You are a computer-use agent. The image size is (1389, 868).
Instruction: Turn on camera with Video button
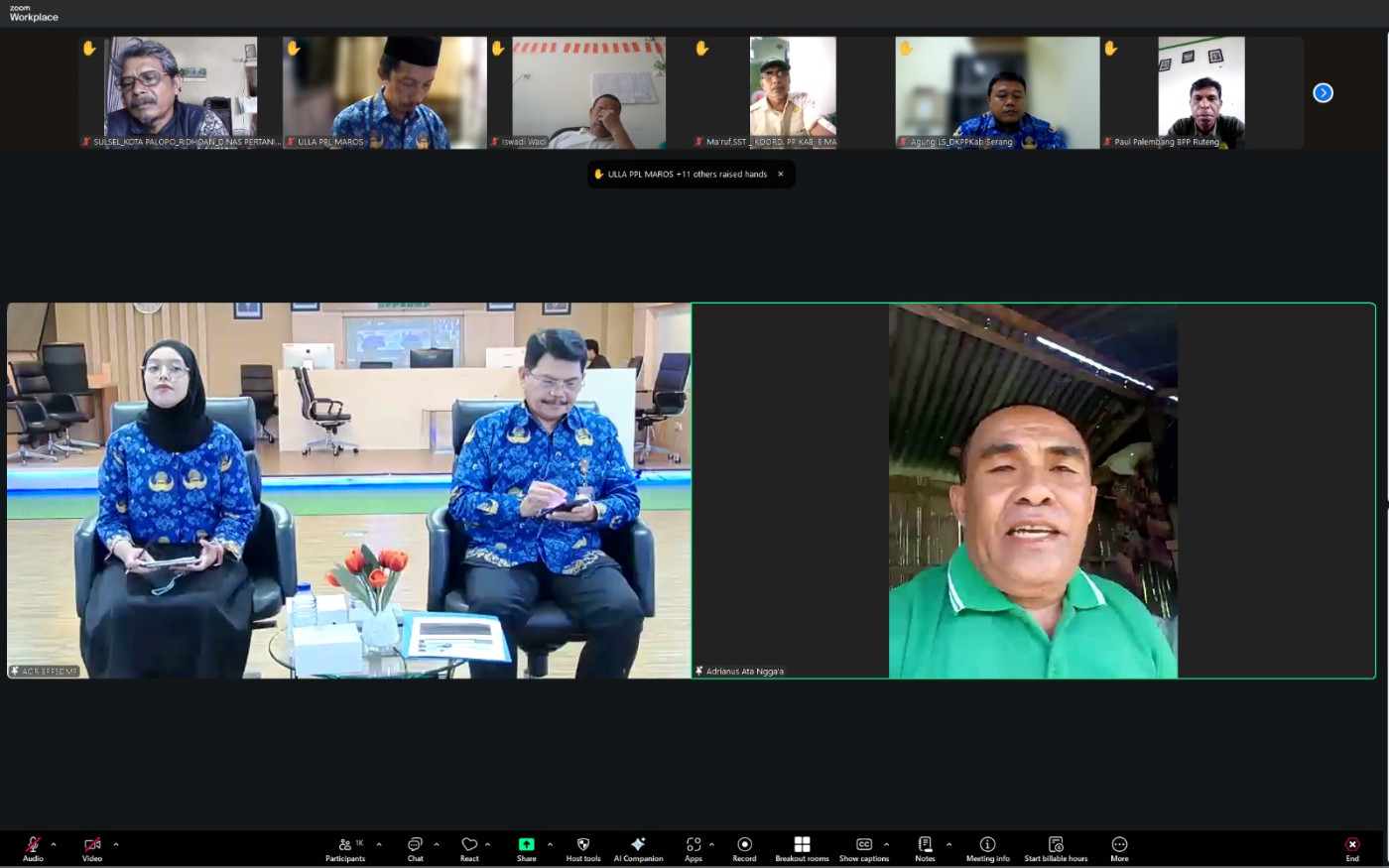(92, 848)
